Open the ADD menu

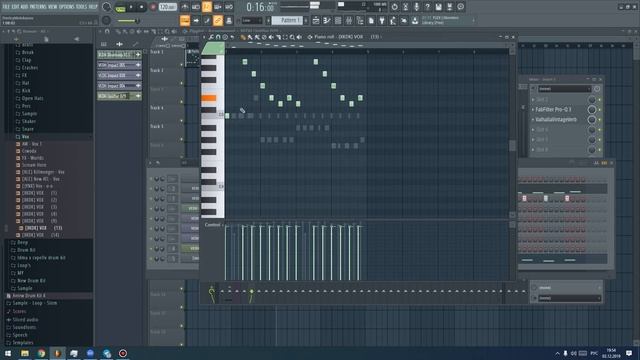[24, 7]
